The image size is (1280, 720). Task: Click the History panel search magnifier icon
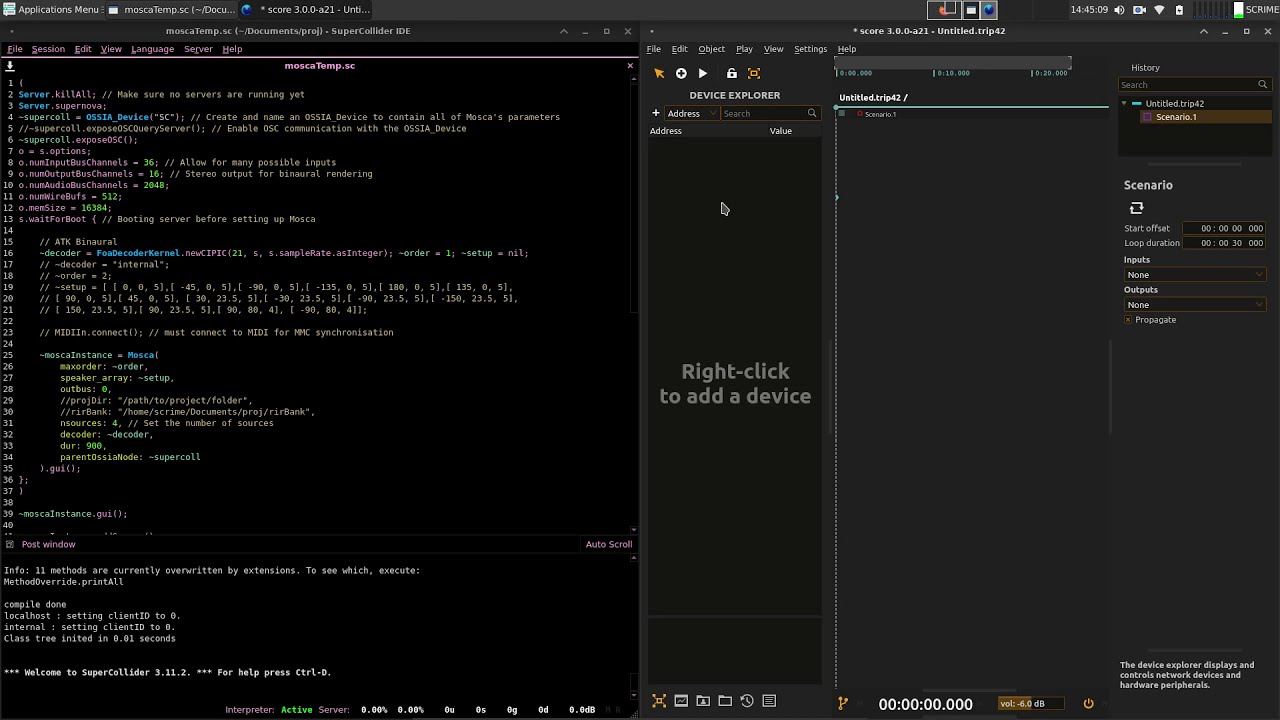[1263, 85]
